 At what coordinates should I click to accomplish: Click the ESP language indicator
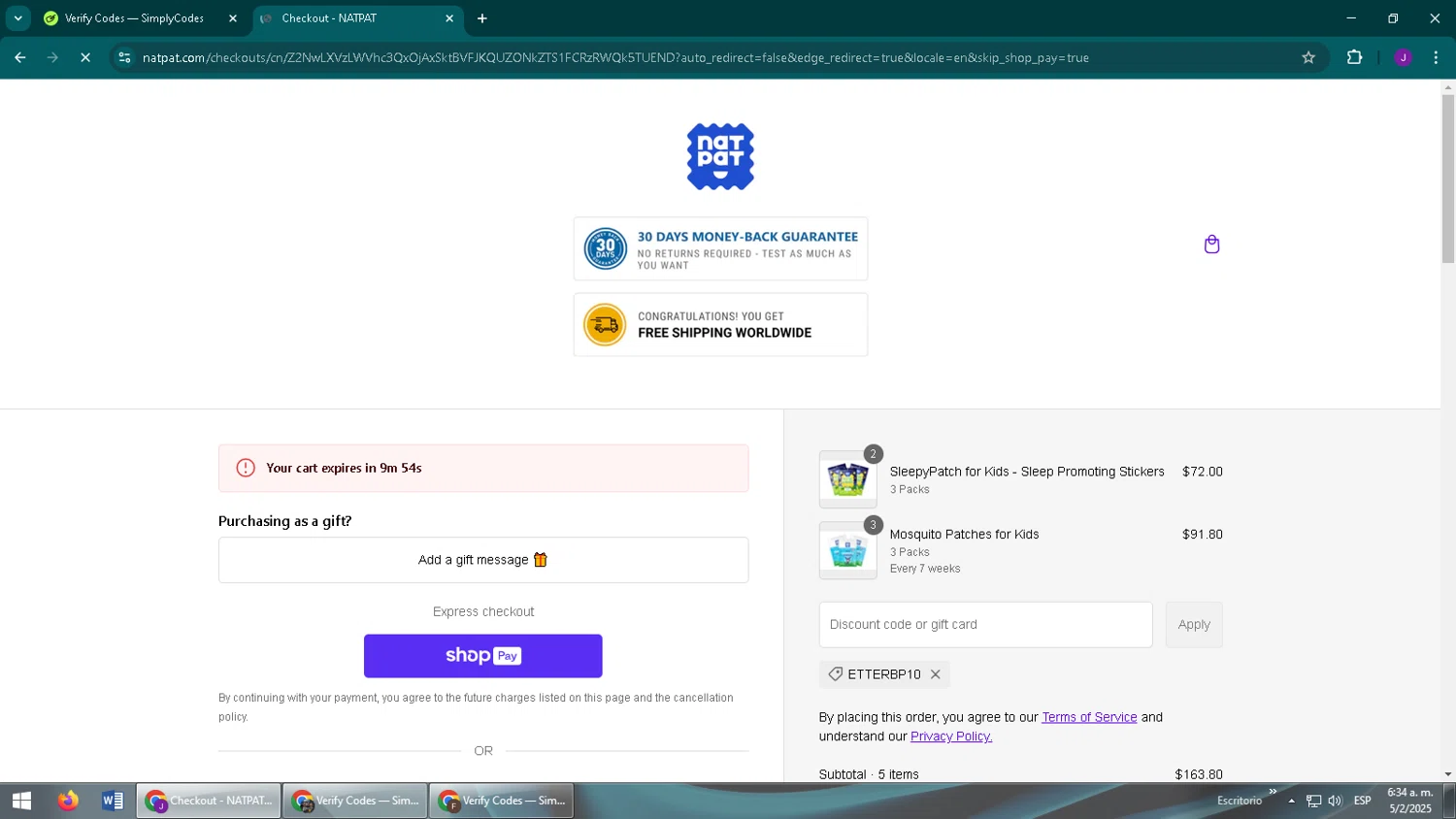tap(1363, 801)
